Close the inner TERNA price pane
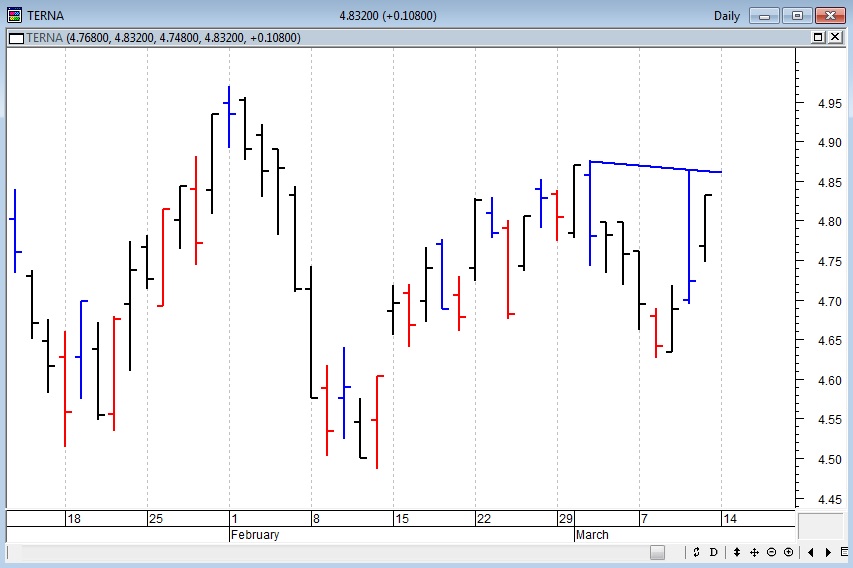Viewport: 853px width, 568px height. coord(835,37)
